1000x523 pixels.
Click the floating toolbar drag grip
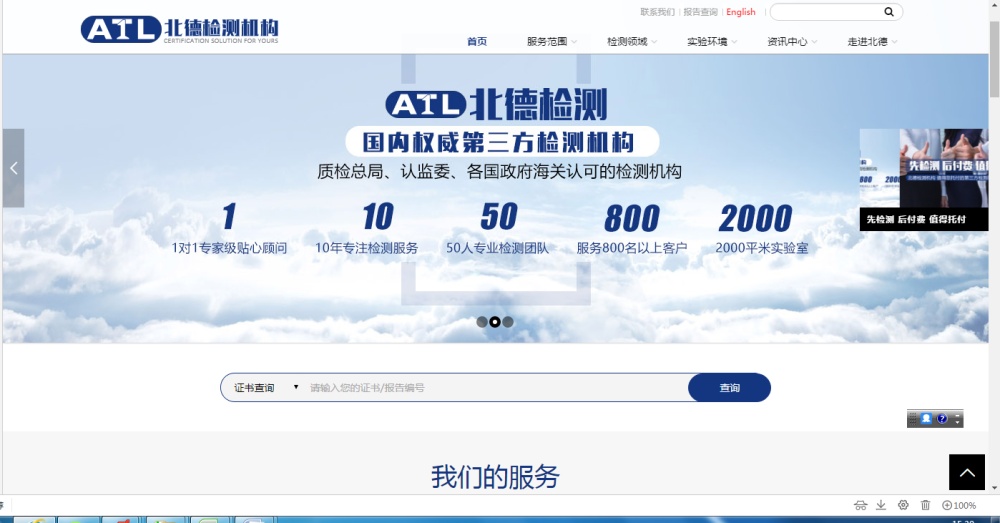click(912, 418)
